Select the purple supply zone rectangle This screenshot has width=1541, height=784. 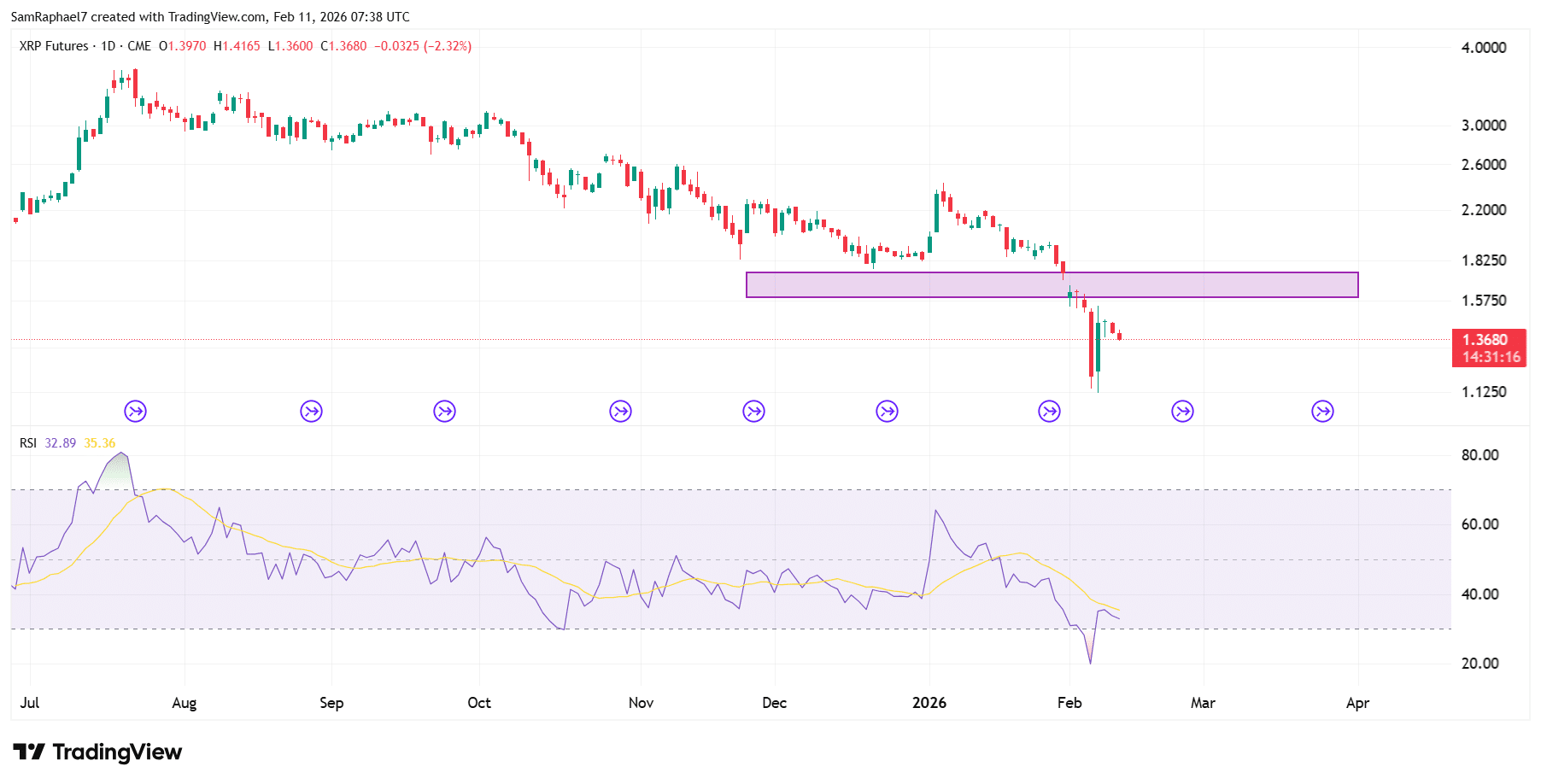pos(1051,285)
